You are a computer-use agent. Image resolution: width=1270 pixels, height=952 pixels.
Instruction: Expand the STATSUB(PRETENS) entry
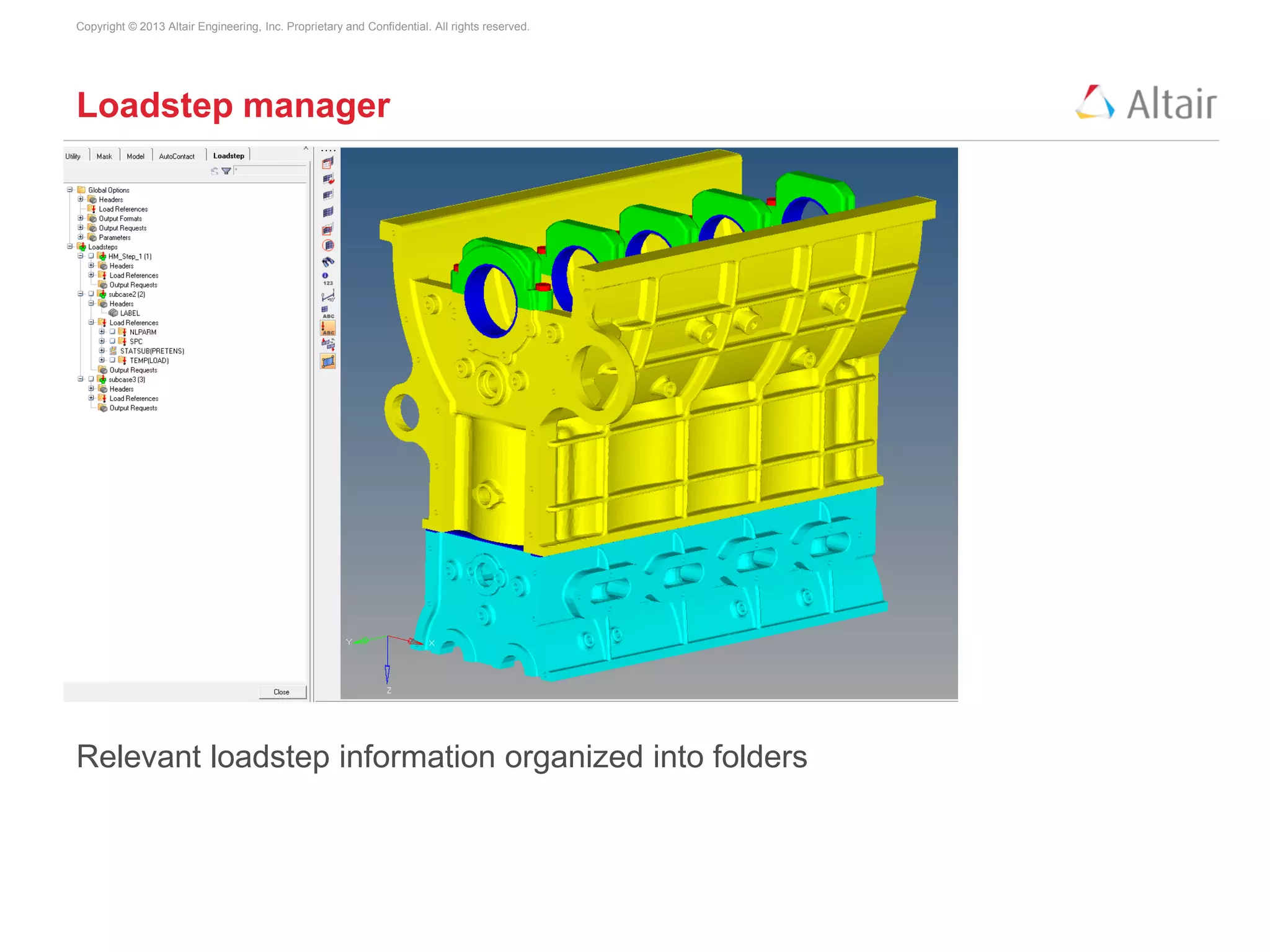[x=102, y=351]
